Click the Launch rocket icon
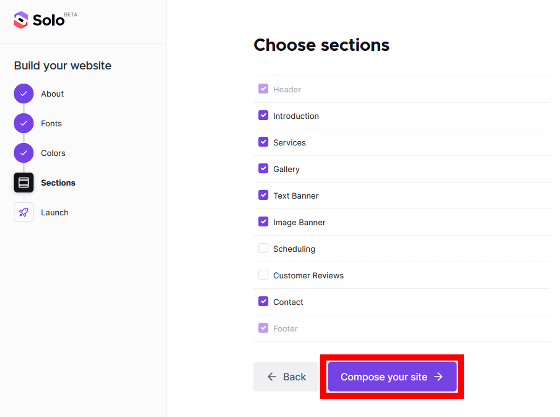Viewport: 560px width, 417px height. pos(24,212)
